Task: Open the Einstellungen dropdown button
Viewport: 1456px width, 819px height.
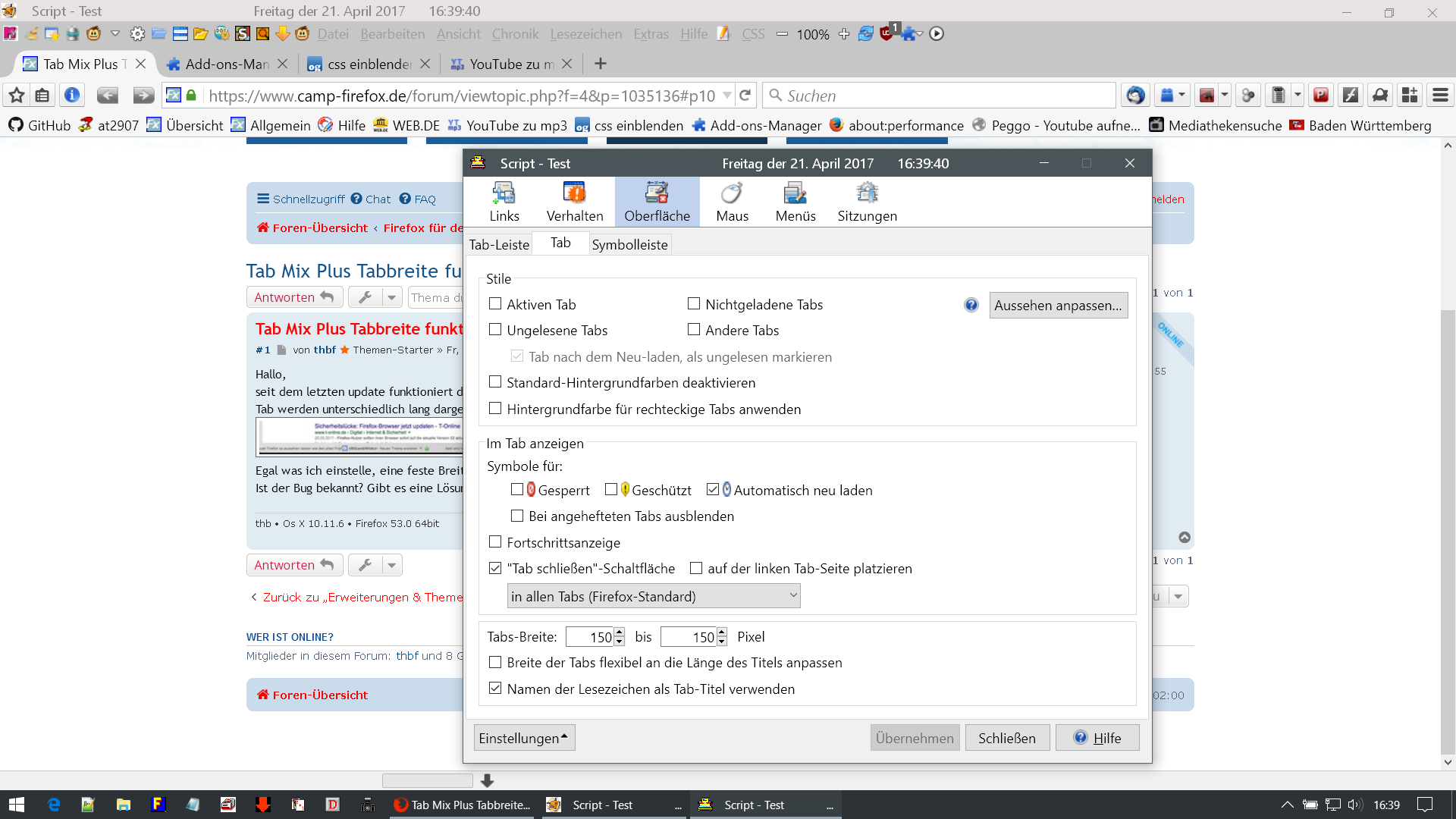Action: pos(524,738)
